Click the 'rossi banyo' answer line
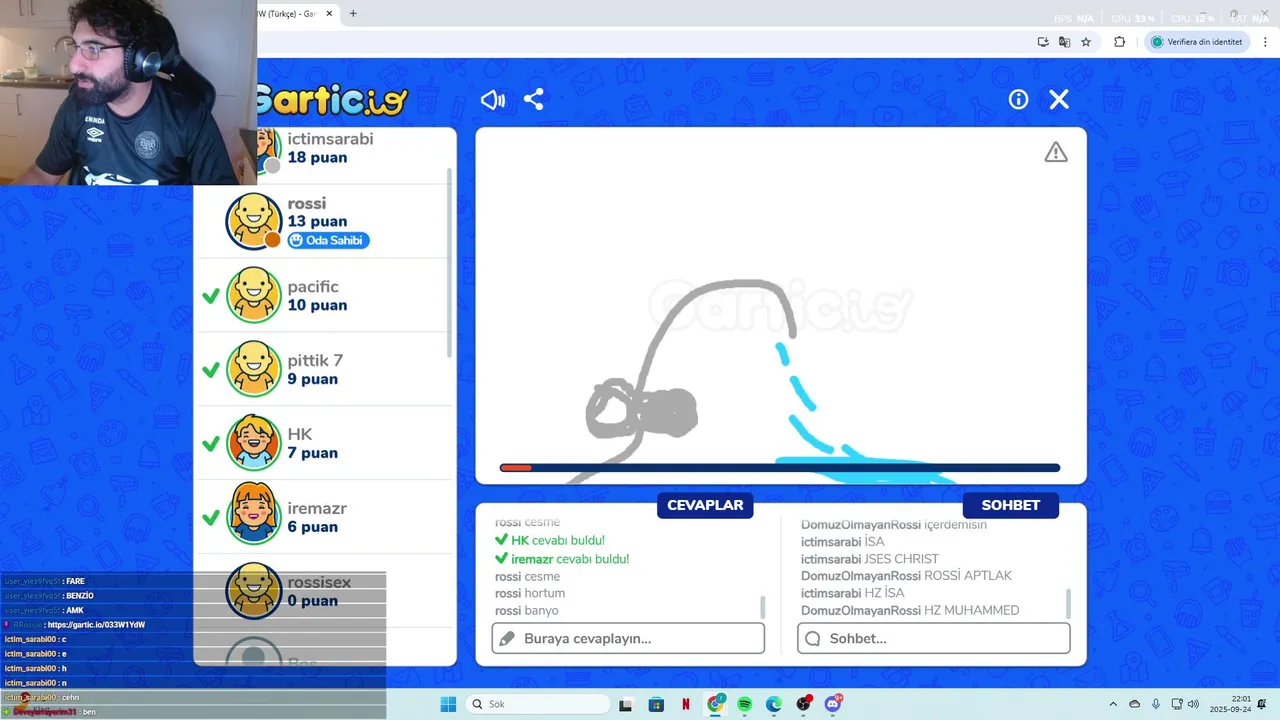Viewport: 1280px width, 720px height. (527, 610)
